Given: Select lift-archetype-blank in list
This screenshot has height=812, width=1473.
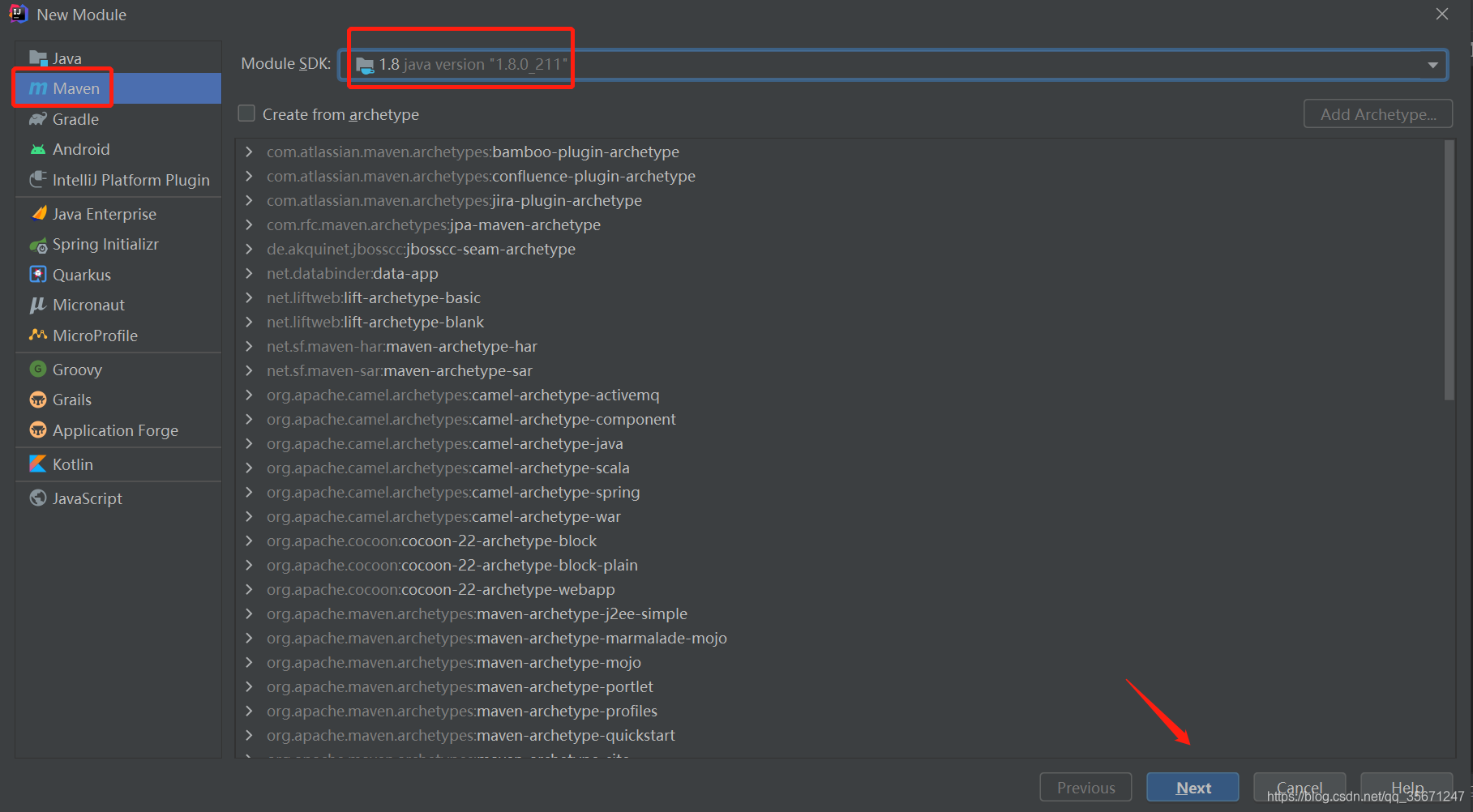Looking at the screenshot, I should tap(840, 322).
